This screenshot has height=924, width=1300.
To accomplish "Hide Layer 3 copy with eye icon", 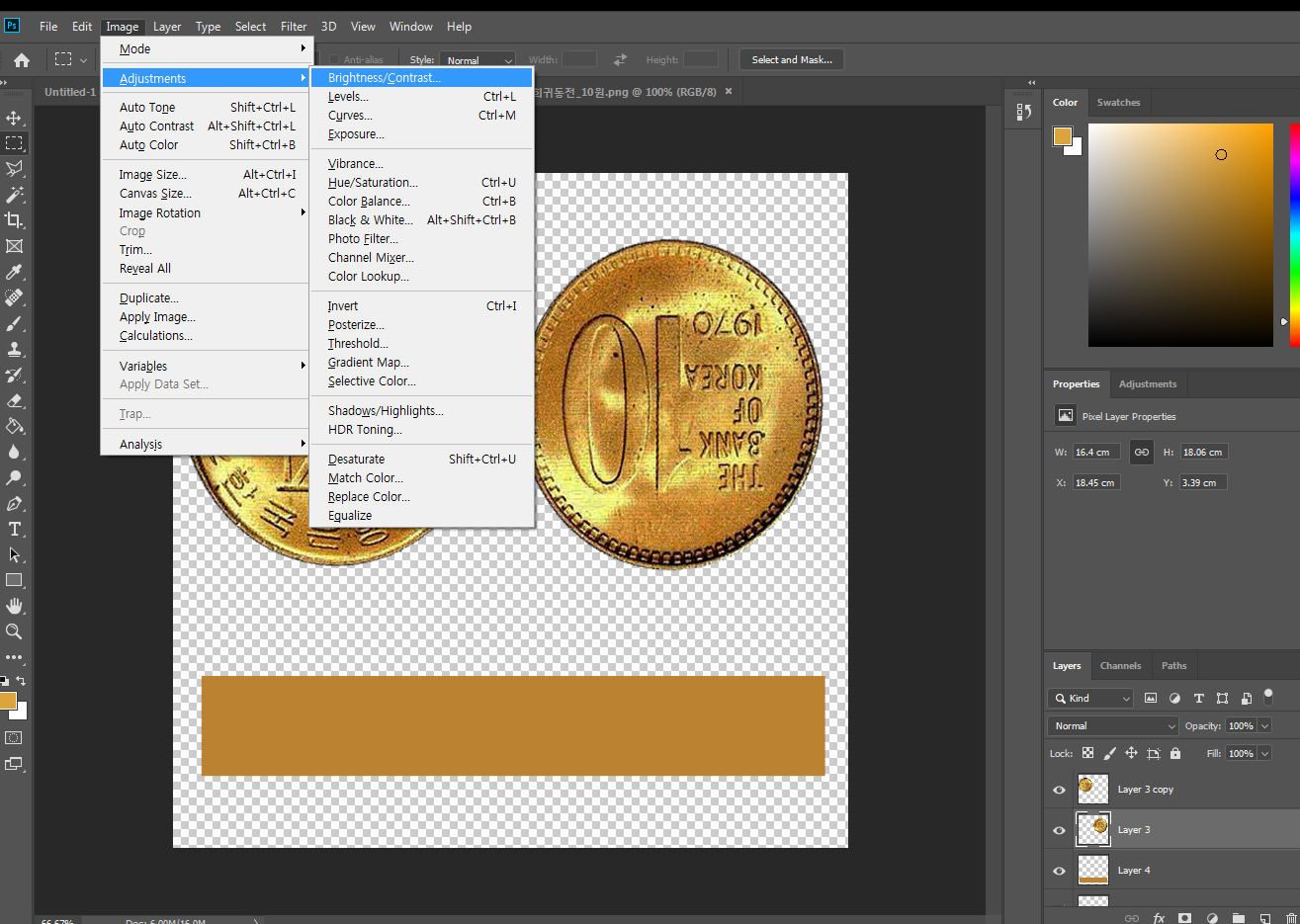I will 1059,790.
